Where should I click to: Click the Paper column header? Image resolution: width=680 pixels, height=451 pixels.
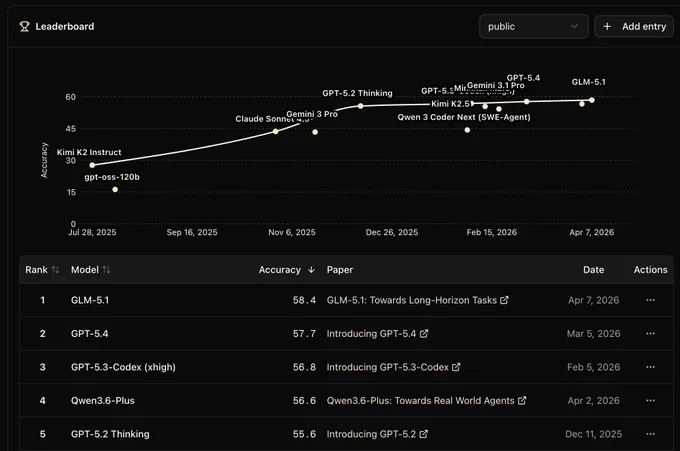pos(340,270)
